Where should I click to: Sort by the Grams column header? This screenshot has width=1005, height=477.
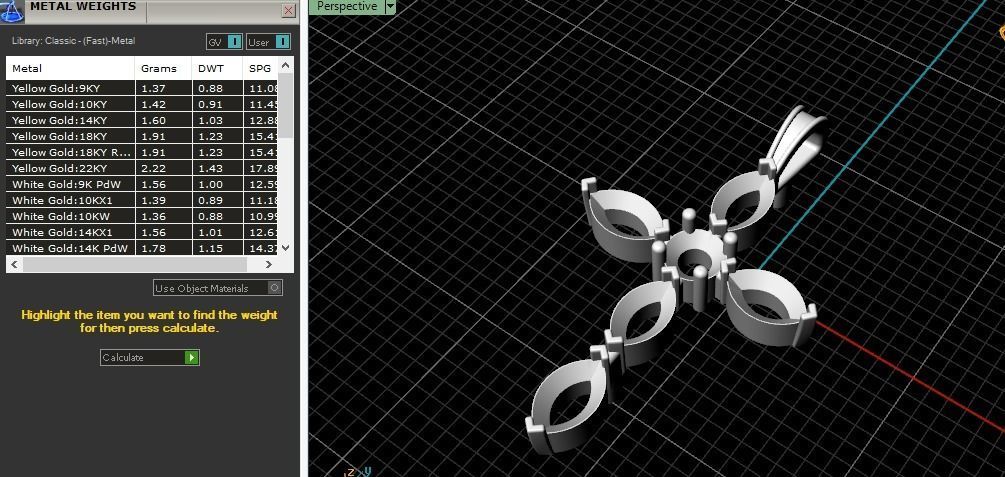click(163, 69)
